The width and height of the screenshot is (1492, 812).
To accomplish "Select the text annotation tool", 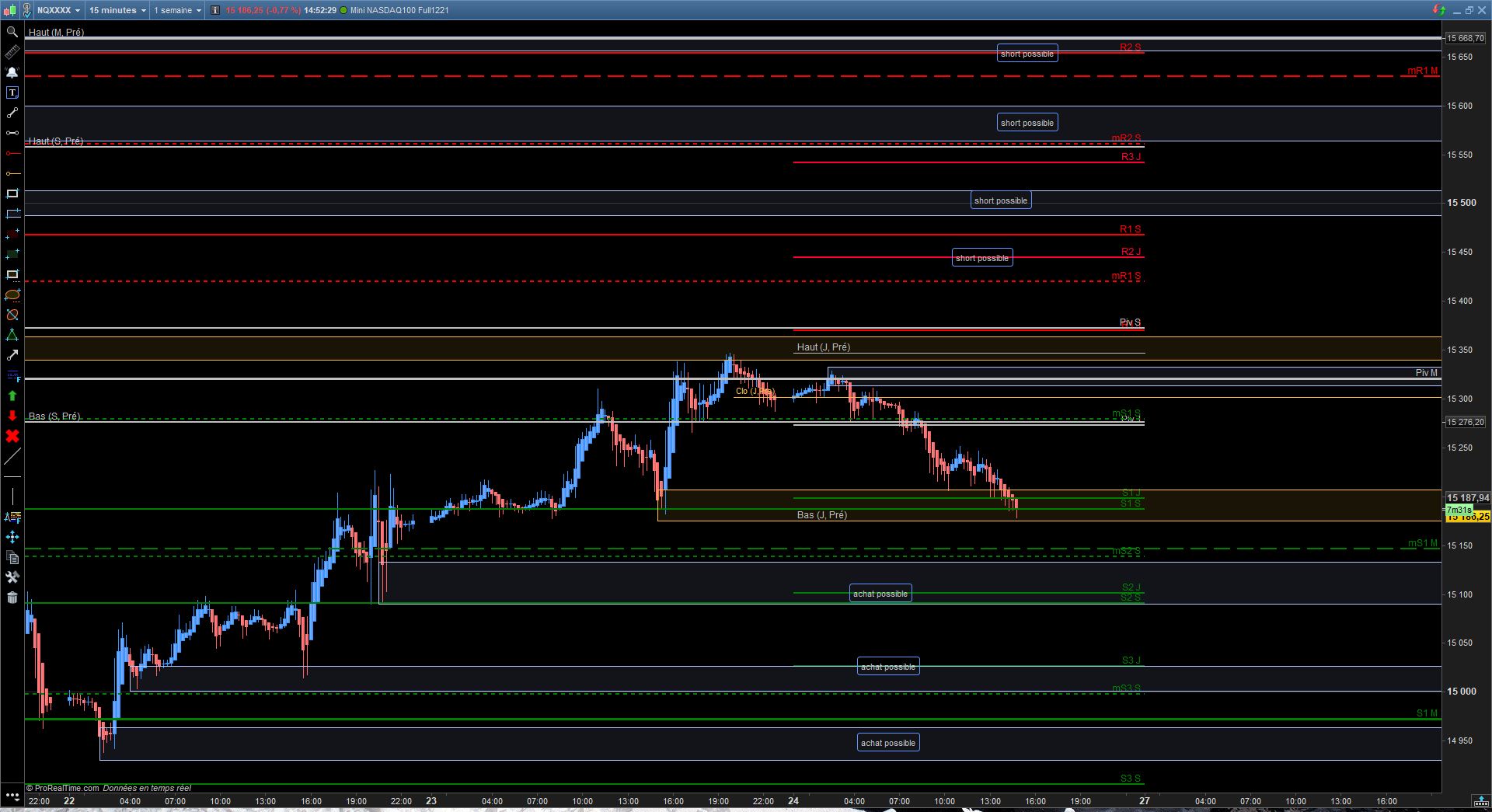I will pos(12,92).
